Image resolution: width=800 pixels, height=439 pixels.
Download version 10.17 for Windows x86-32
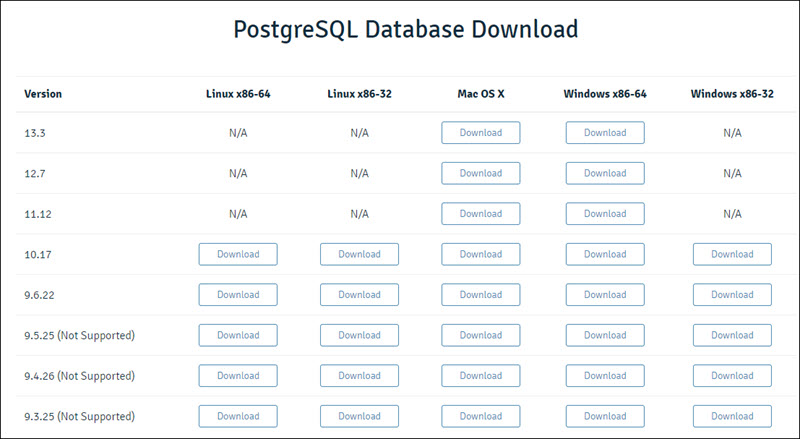coord(732,254)
